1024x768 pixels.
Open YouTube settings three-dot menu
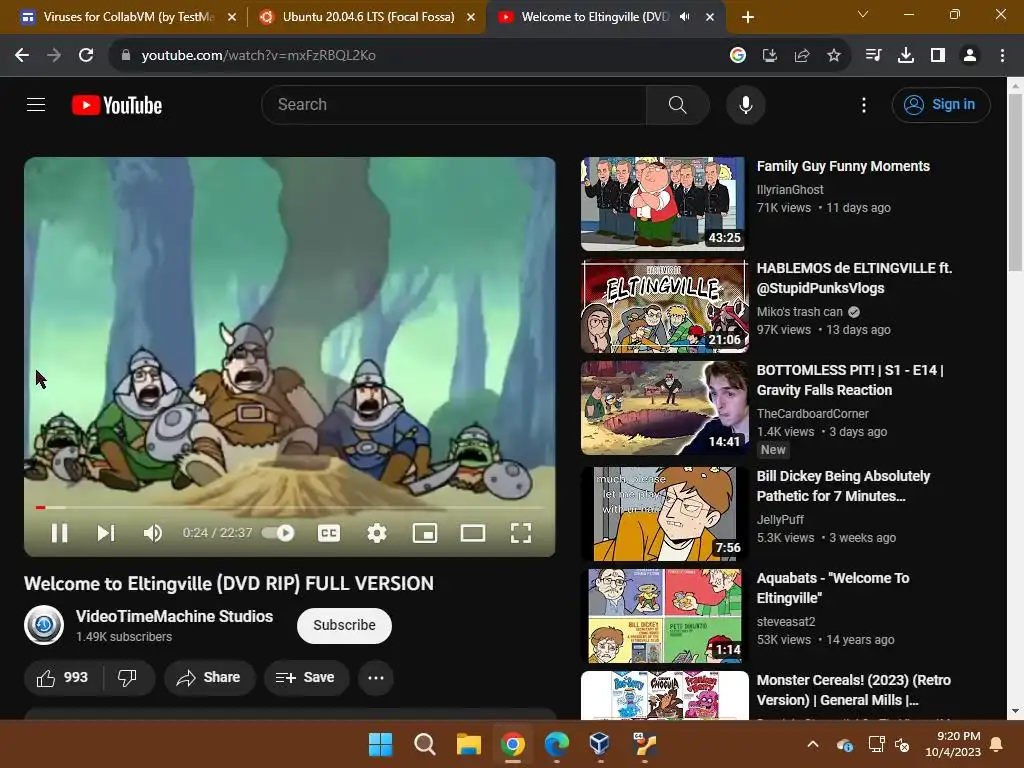point(863,104)
